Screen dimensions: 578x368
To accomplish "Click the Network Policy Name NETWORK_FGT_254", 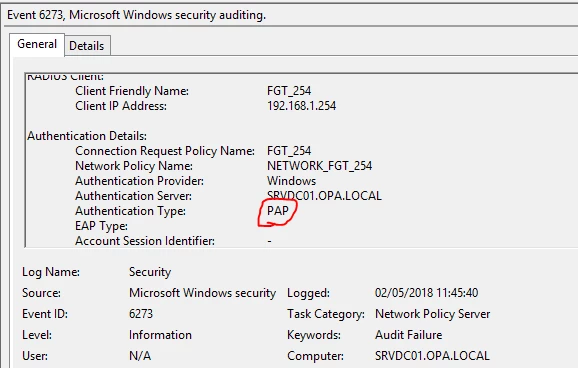I will click(319, 166).
